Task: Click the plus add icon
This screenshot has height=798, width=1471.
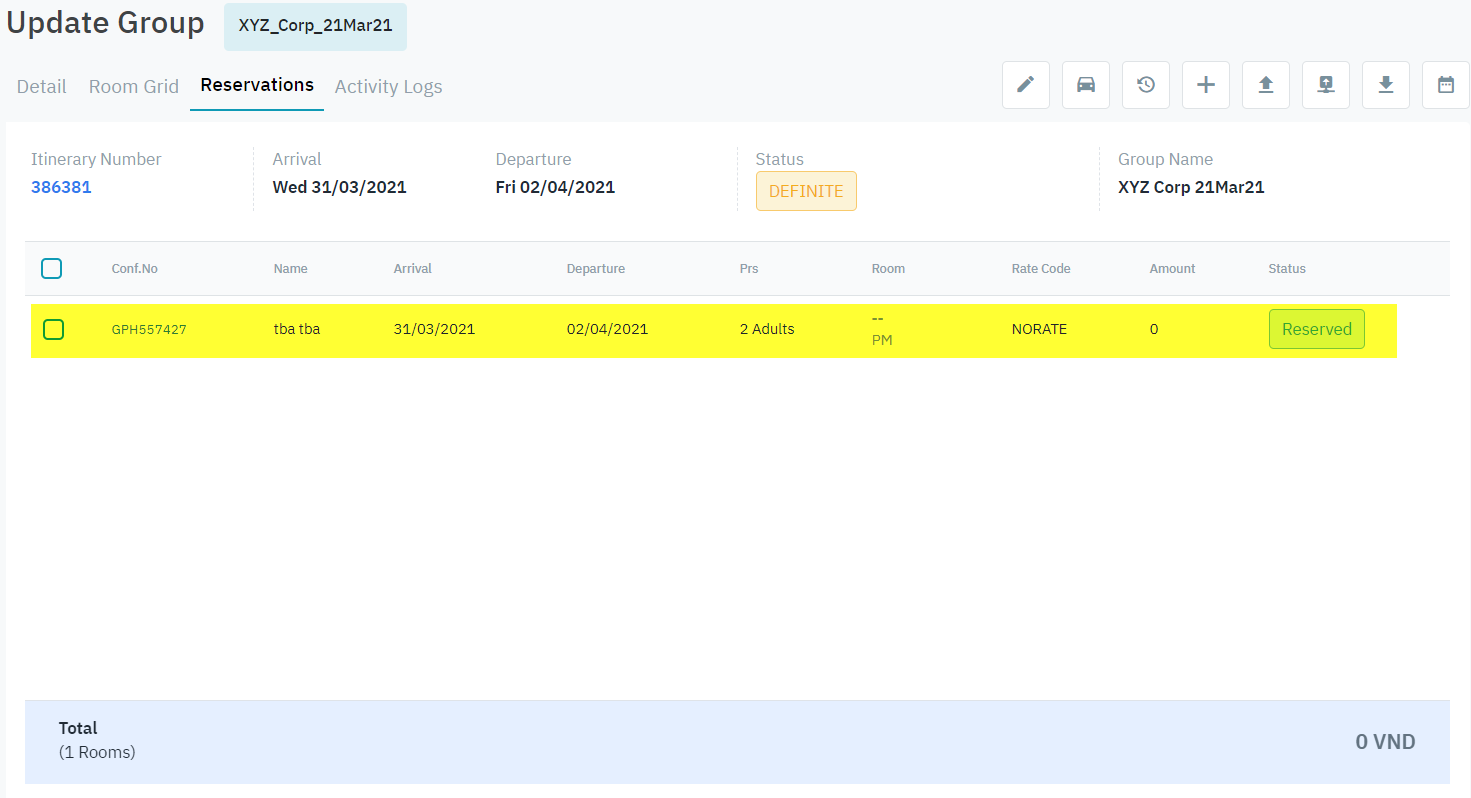Action: coord(1205,85)
